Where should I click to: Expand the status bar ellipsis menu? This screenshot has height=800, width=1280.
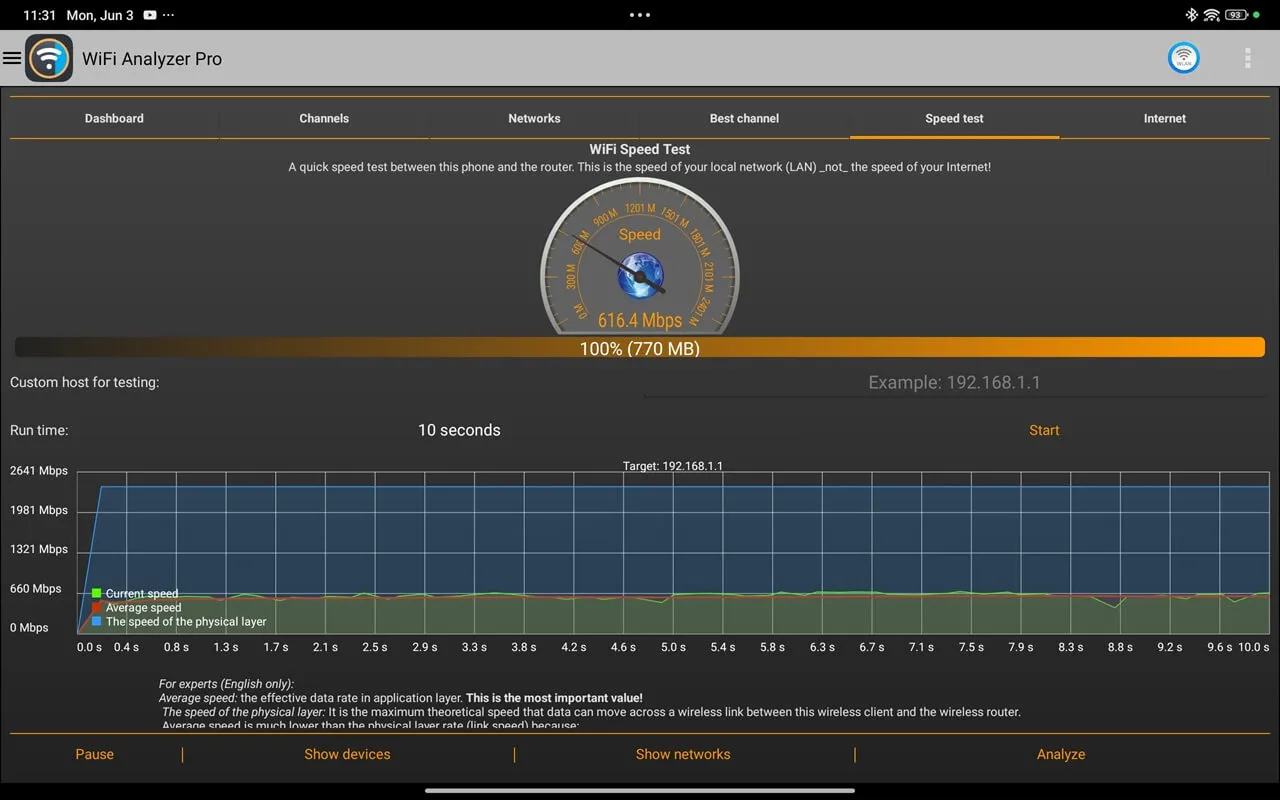(639, 14)
